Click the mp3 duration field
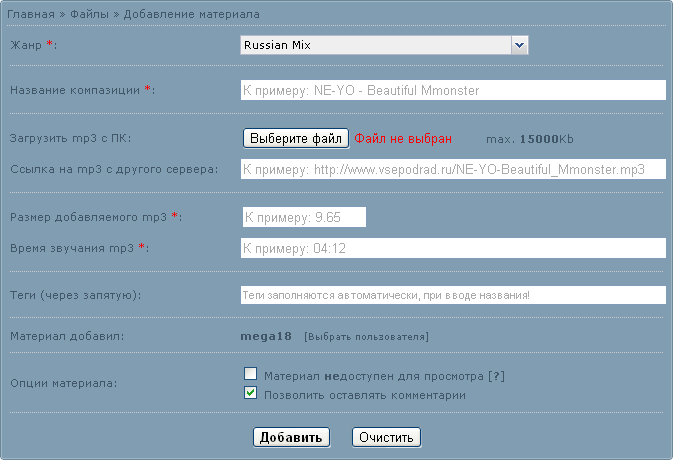Viewport: 673px width, 460px height. point(453,248)
